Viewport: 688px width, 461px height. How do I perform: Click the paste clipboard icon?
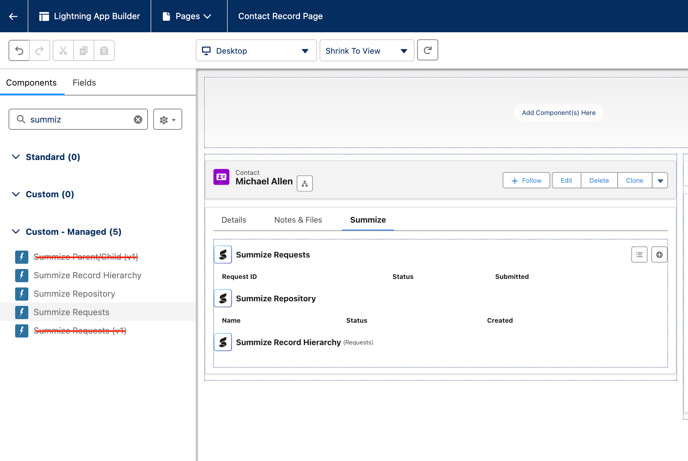[104, 51]
